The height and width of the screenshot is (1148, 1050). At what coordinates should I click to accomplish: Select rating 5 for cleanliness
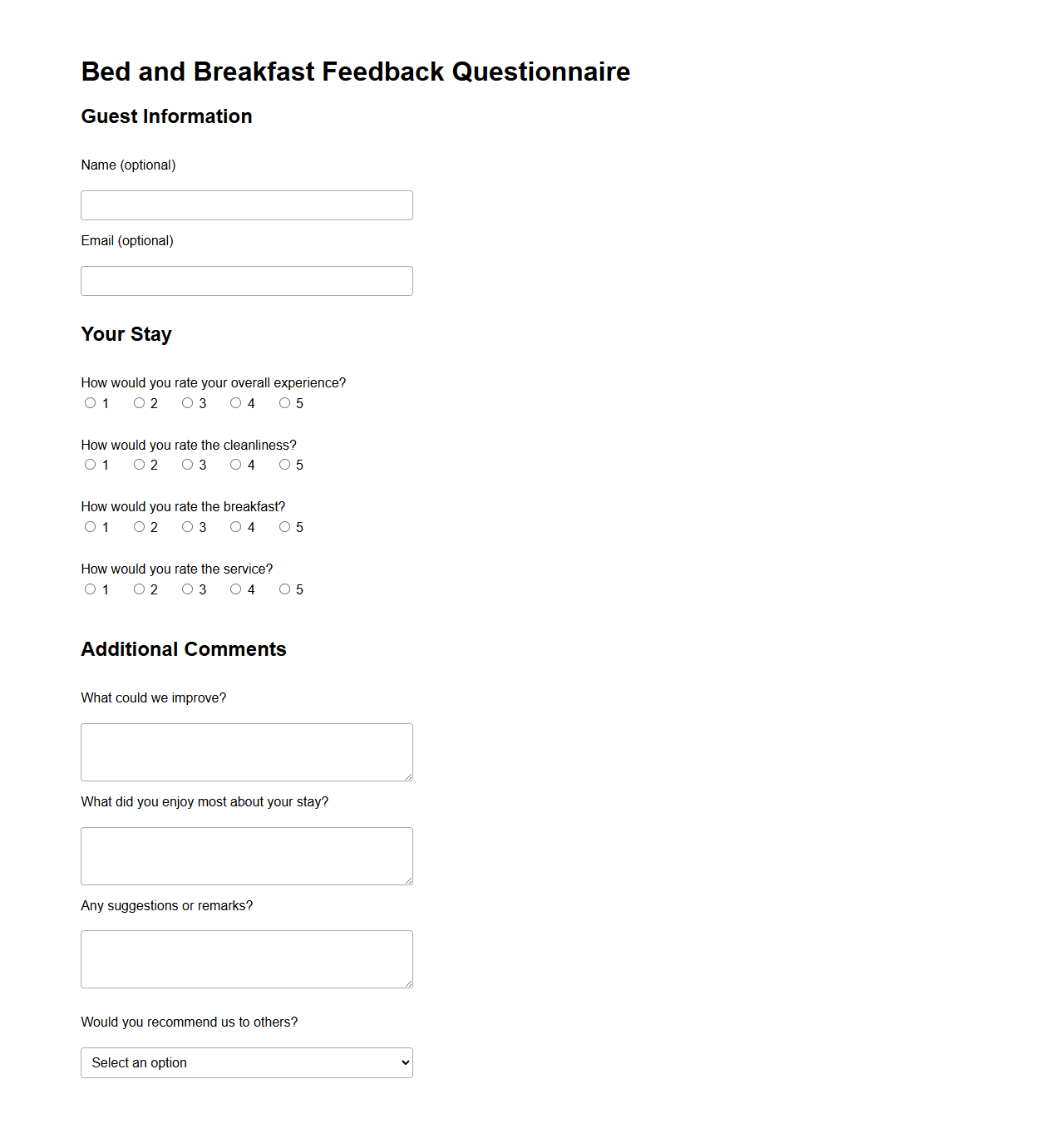click(x=285, y=465)
